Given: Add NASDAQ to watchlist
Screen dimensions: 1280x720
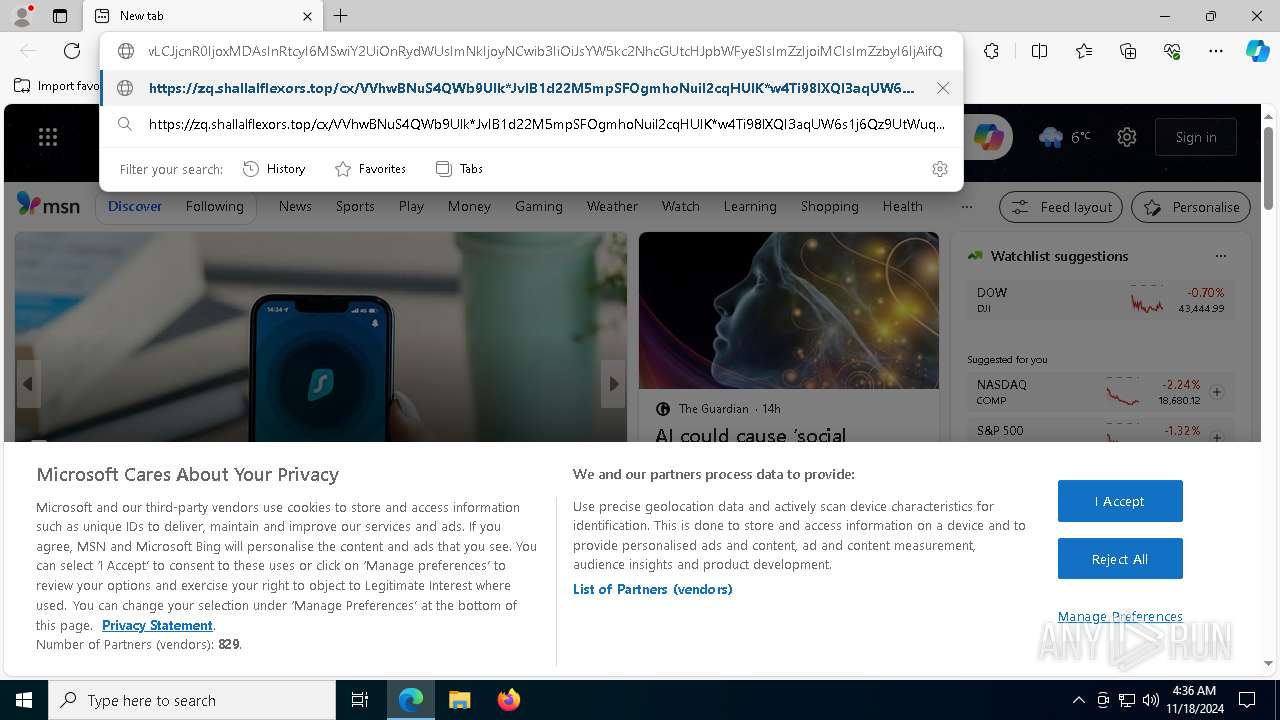Looking at the screenshot, I should click(x=1217, y=392).
